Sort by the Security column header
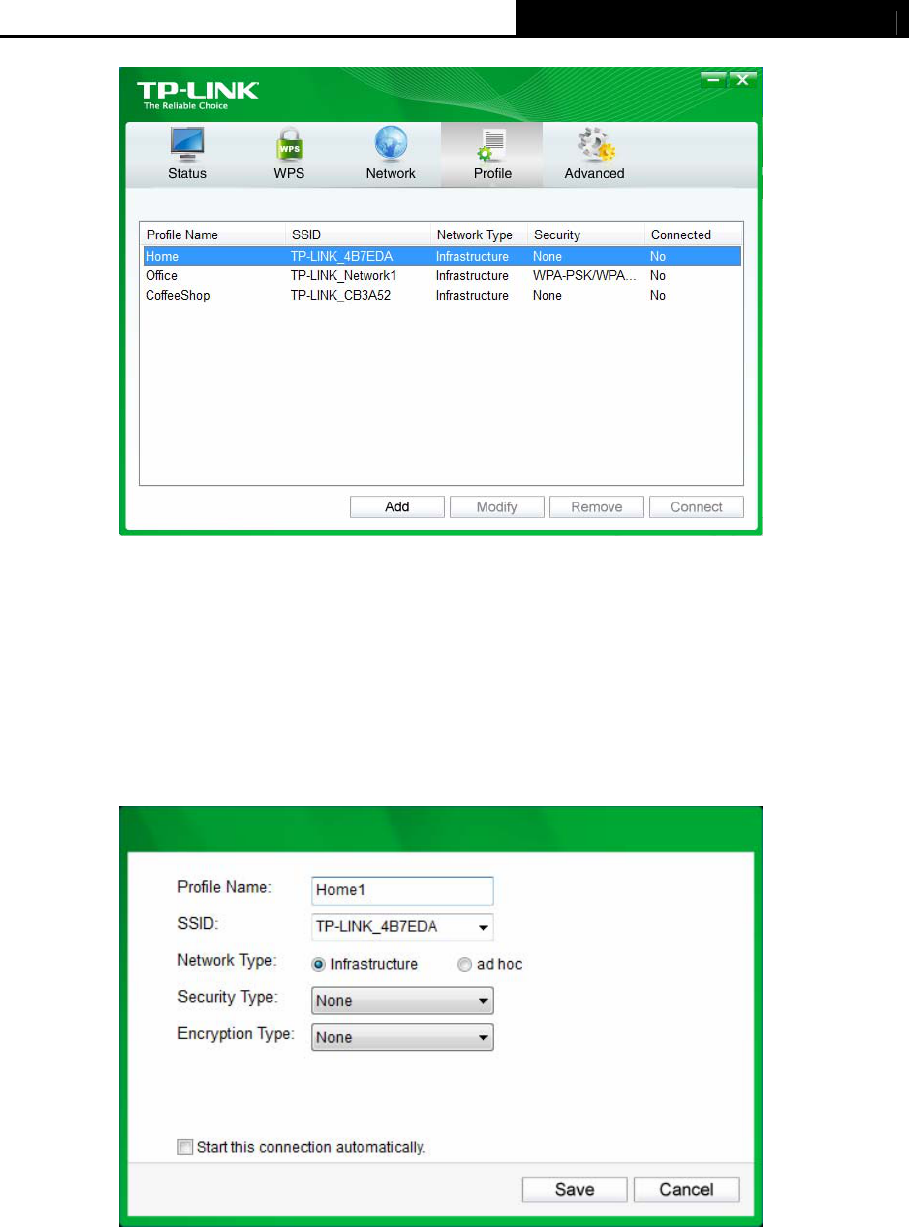Viewport: 909px width, 1227px height. tap(585, 235)
